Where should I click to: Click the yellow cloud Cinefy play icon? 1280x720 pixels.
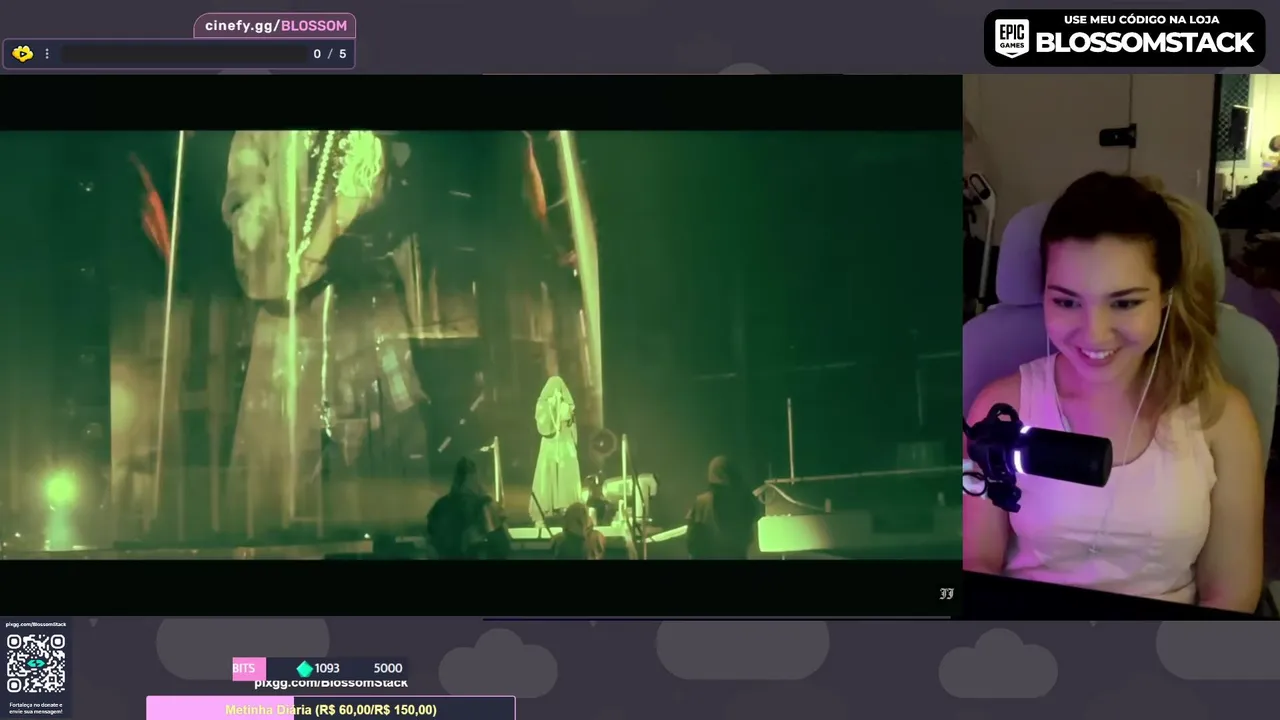point(22,54)
